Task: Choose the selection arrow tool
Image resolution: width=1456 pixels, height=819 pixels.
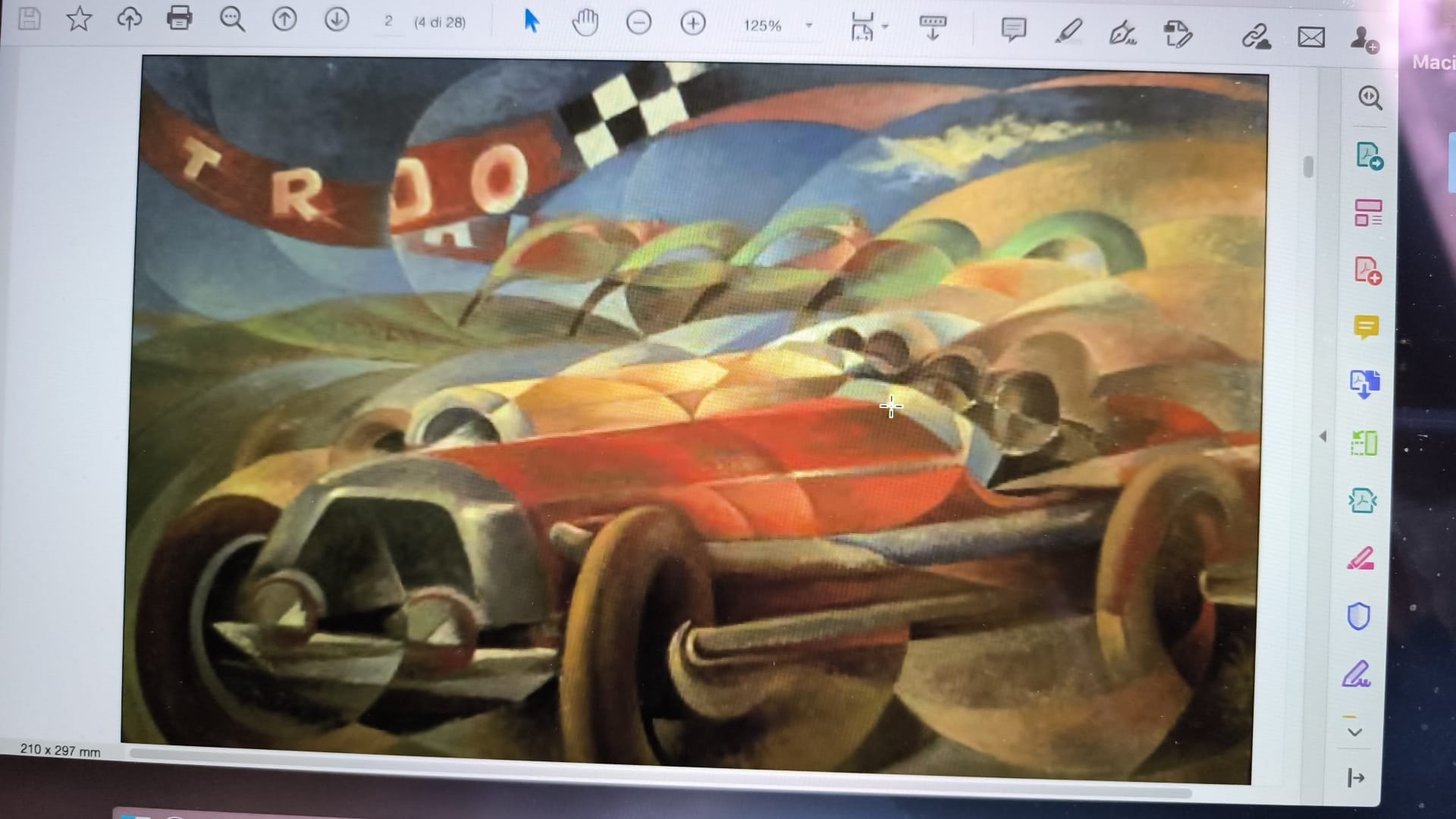Action: click(532, 21)
